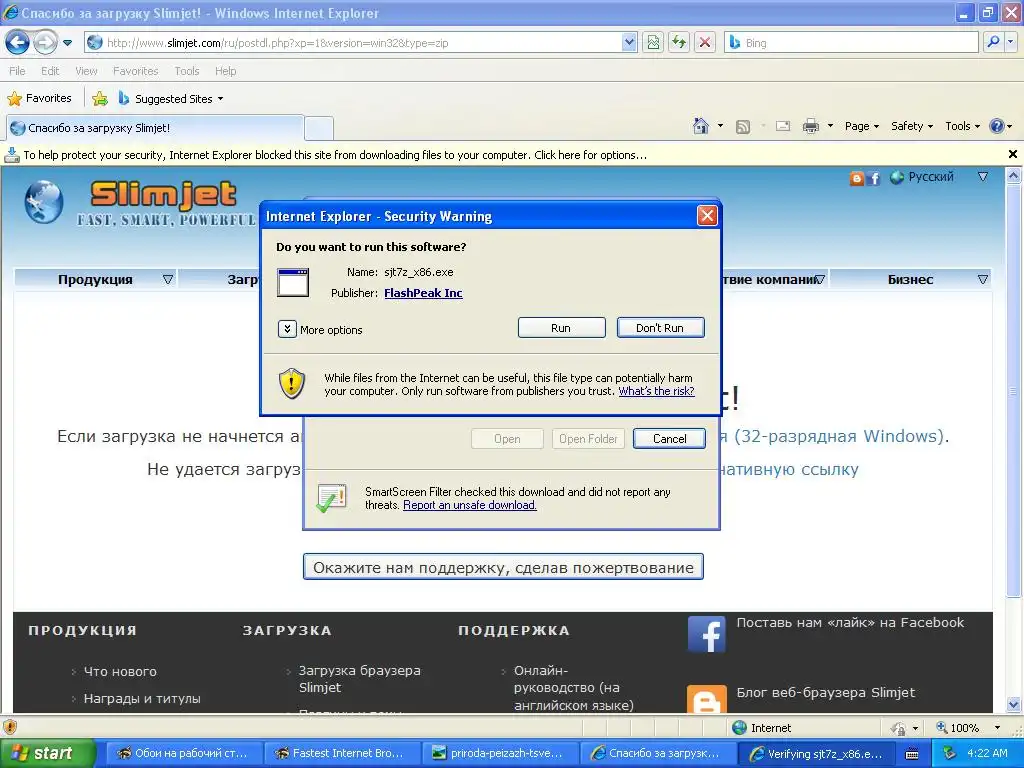Open the View menu
Screen dimensions: 1024x768
86,71
